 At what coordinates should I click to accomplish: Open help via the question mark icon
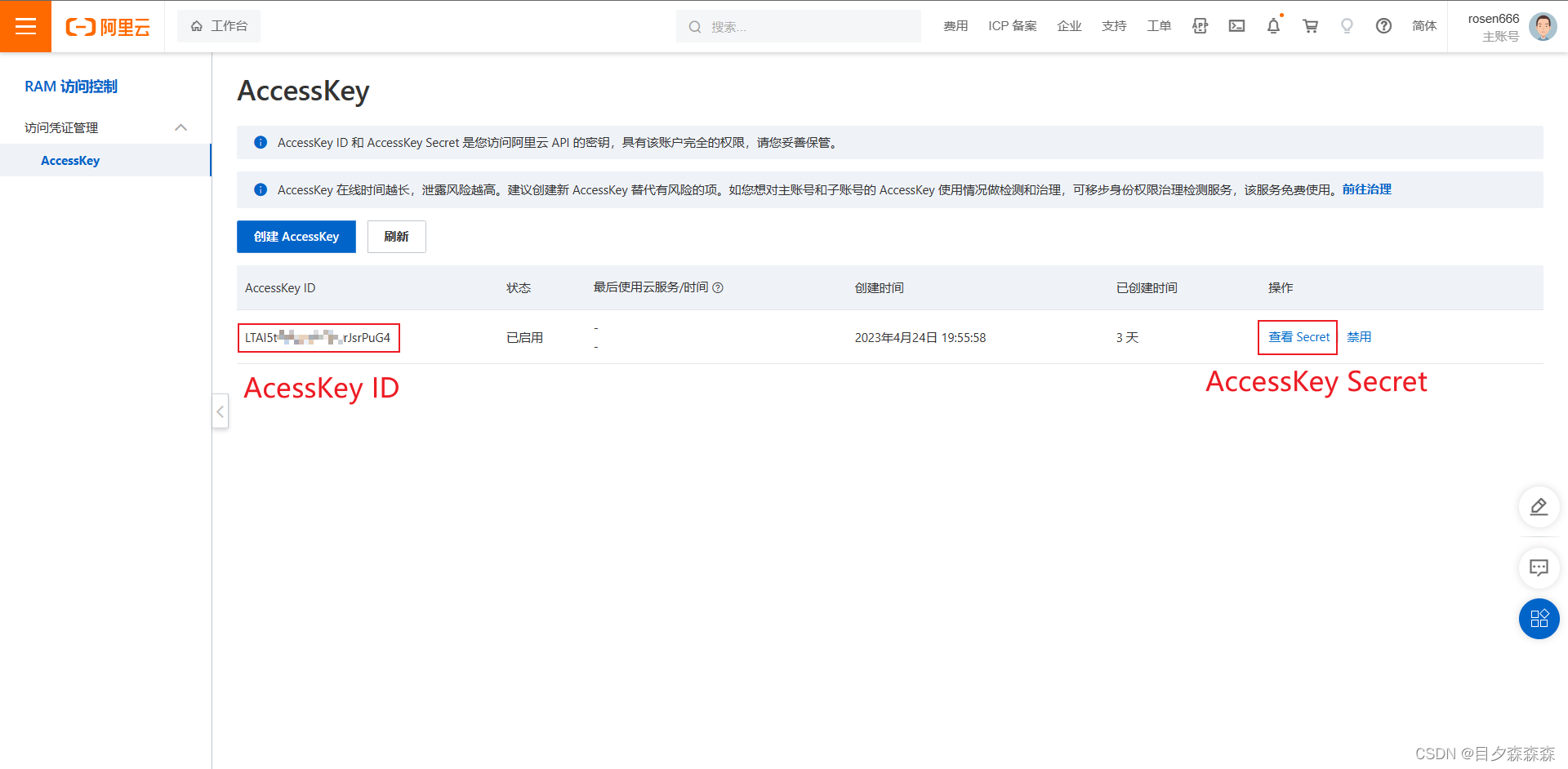[x=1383, y=26]
